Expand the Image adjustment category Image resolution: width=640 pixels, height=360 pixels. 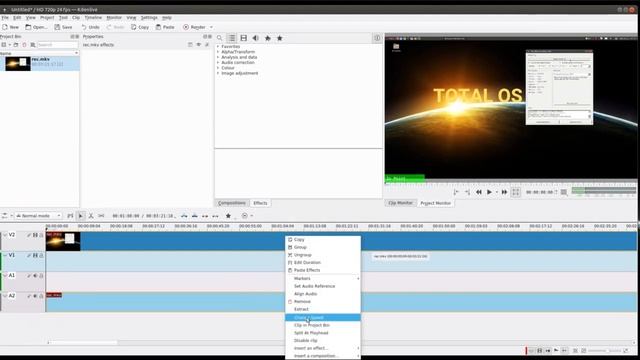[x=218, y=73]
